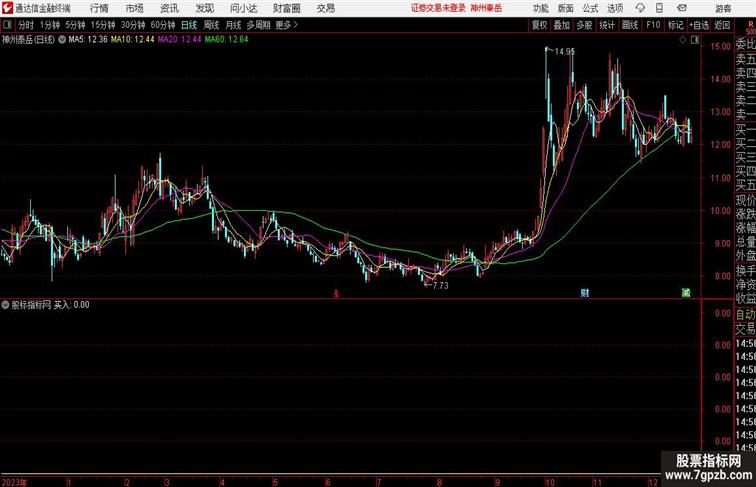Click the diamond icon above price axis
Screen dimensions: 756x487
click(x=683, y=41)
